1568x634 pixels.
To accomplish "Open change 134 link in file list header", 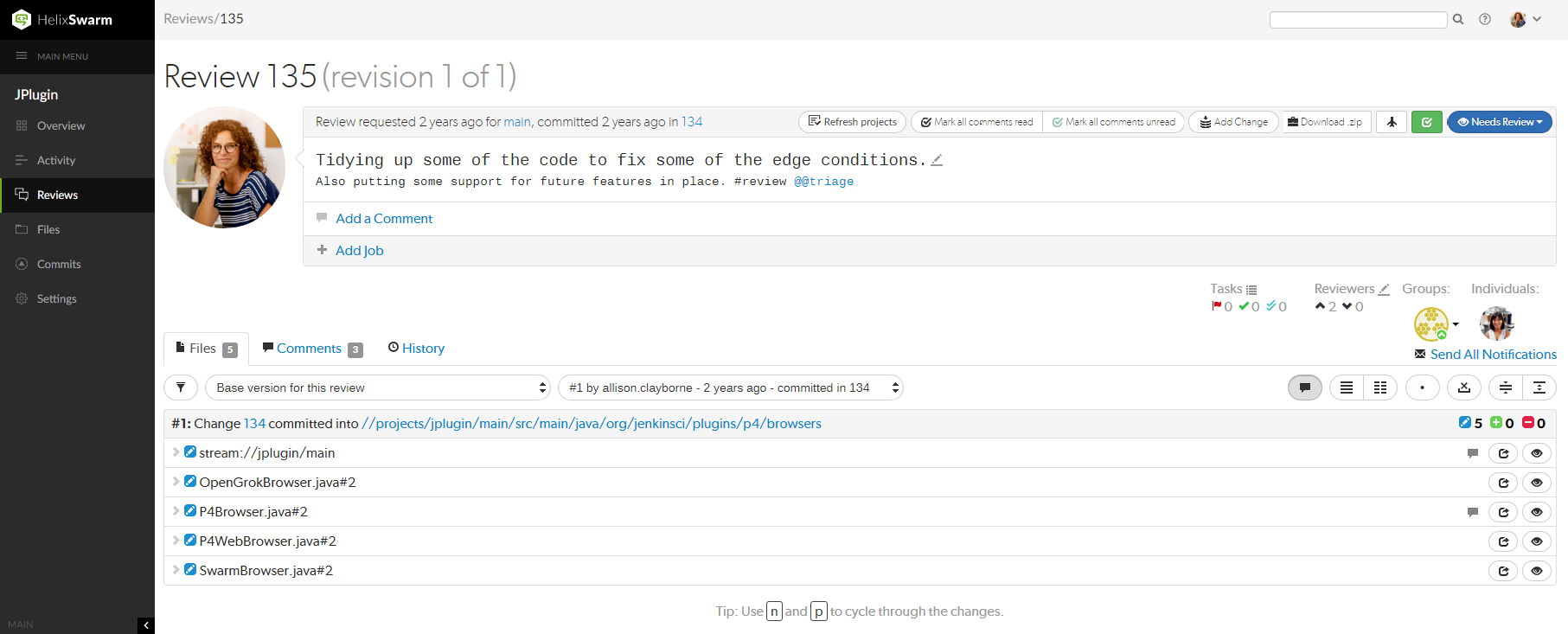I will [254, 424].
